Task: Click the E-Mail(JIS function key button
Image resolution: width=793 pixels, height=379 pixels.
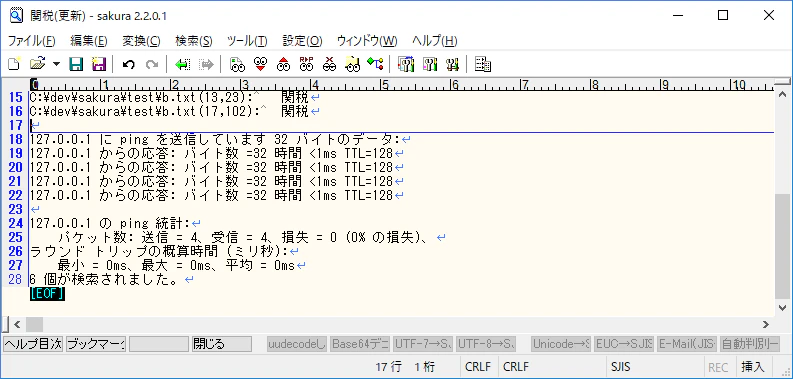Action: pos(687,344)
